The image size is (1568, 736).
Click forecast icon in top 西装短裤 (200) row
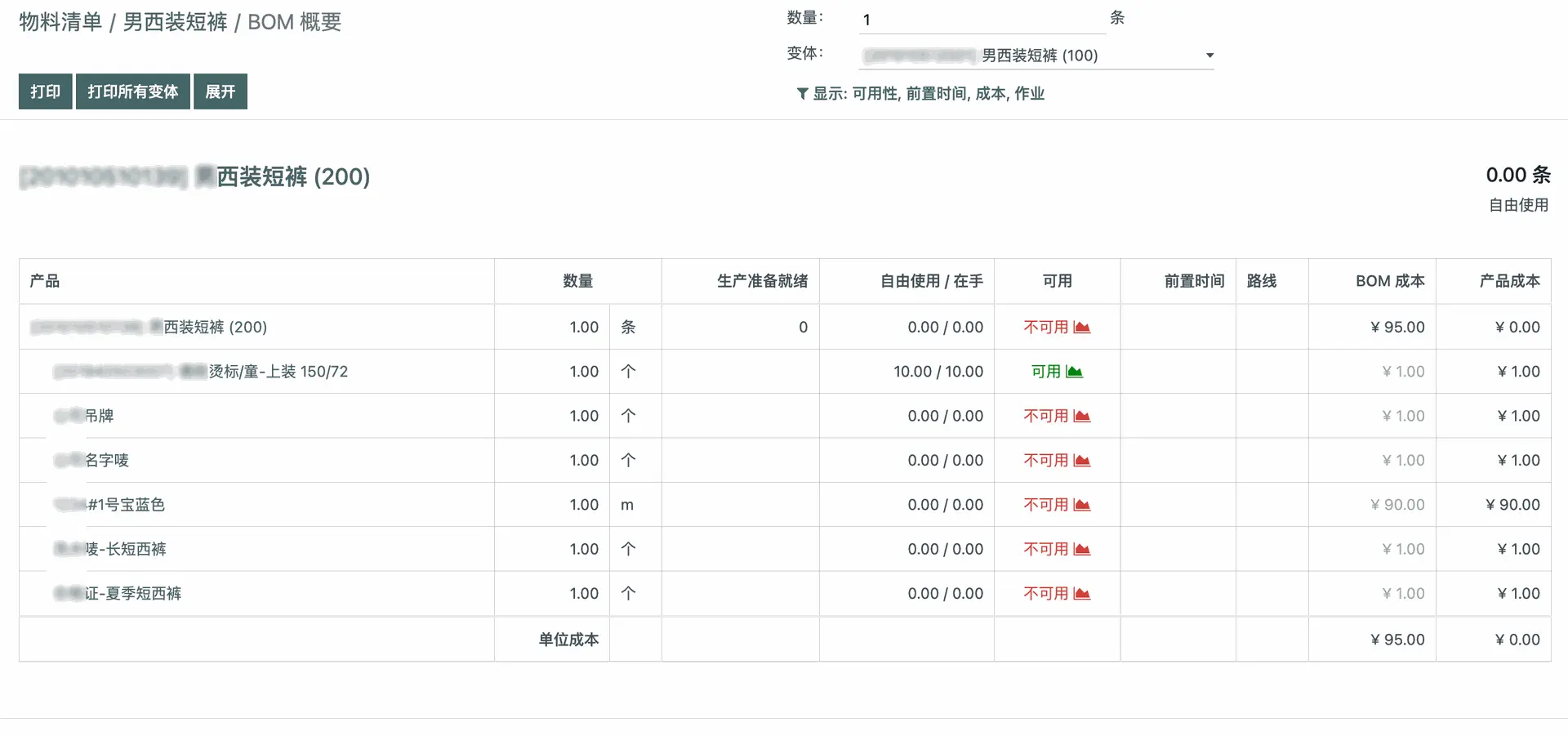[1082, 328]
